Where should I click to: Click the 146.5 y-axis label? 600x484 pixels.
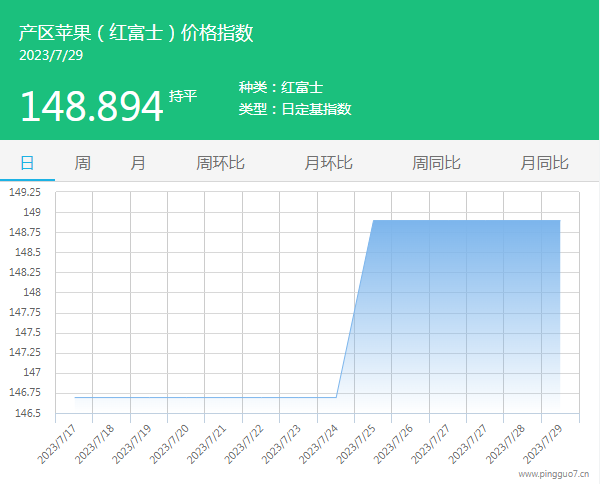26,412
